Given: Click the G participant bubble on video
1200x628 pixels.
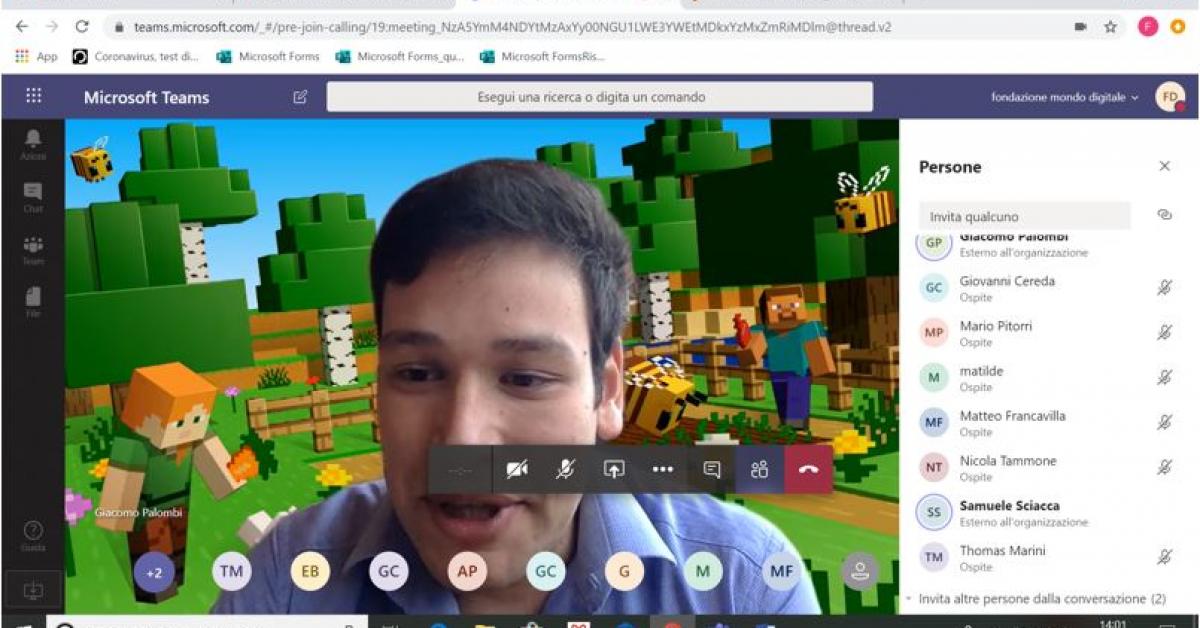Looking at the screenshot, I should (x=624, y=571).
